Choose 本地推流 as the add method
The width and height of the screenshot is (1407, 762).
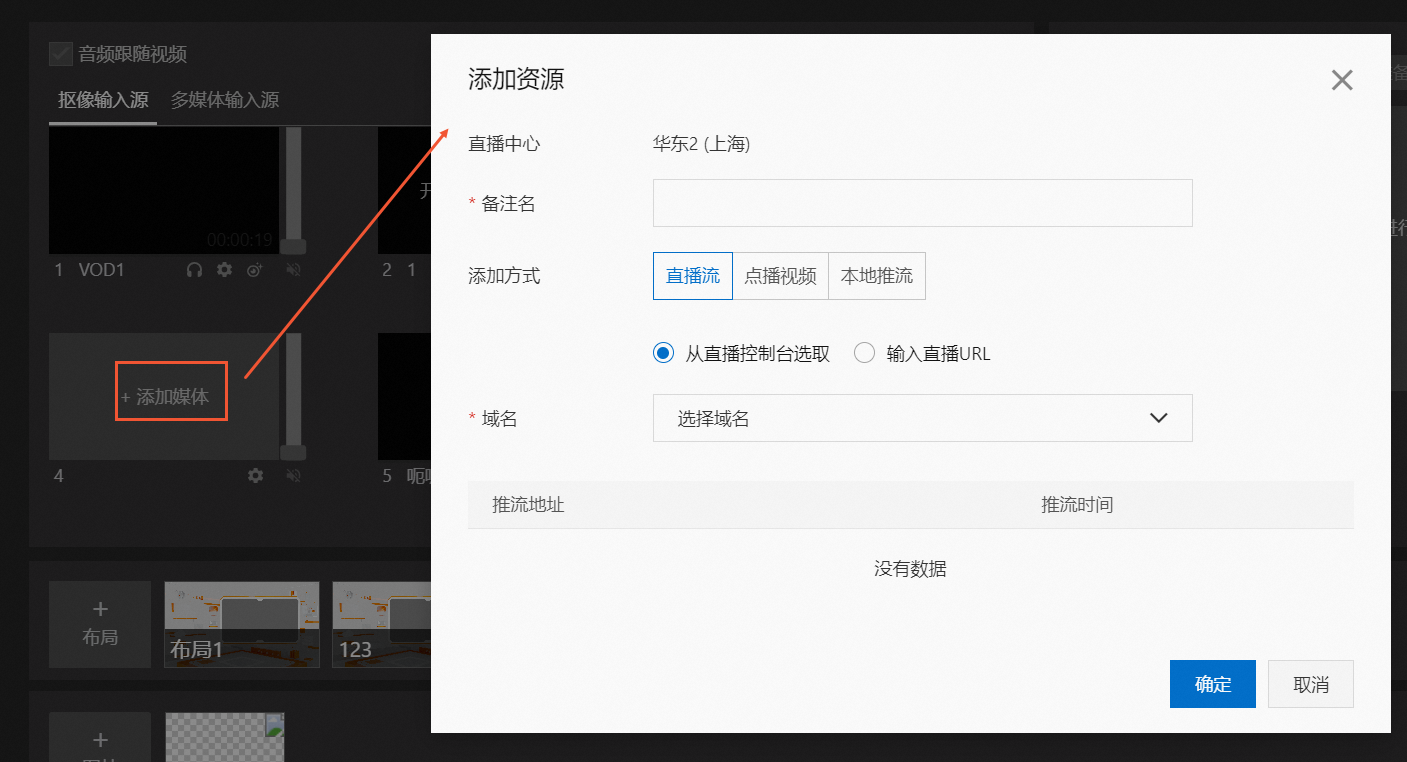click(877, 276)
